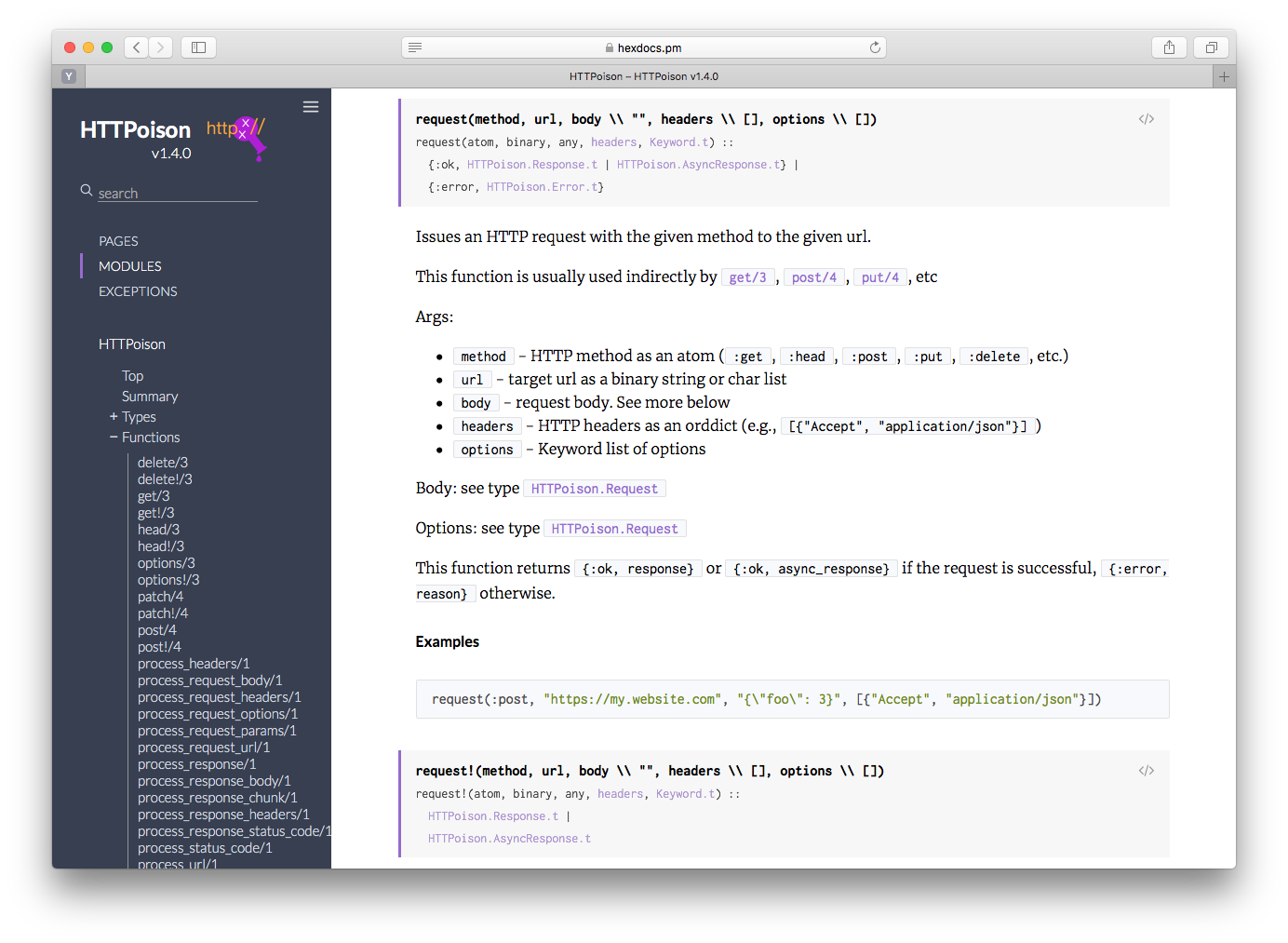The width and height of the screenshot is (1288, 943).
Task: Open process_request_params/1 in function list
Action: [x=217, y=731]
